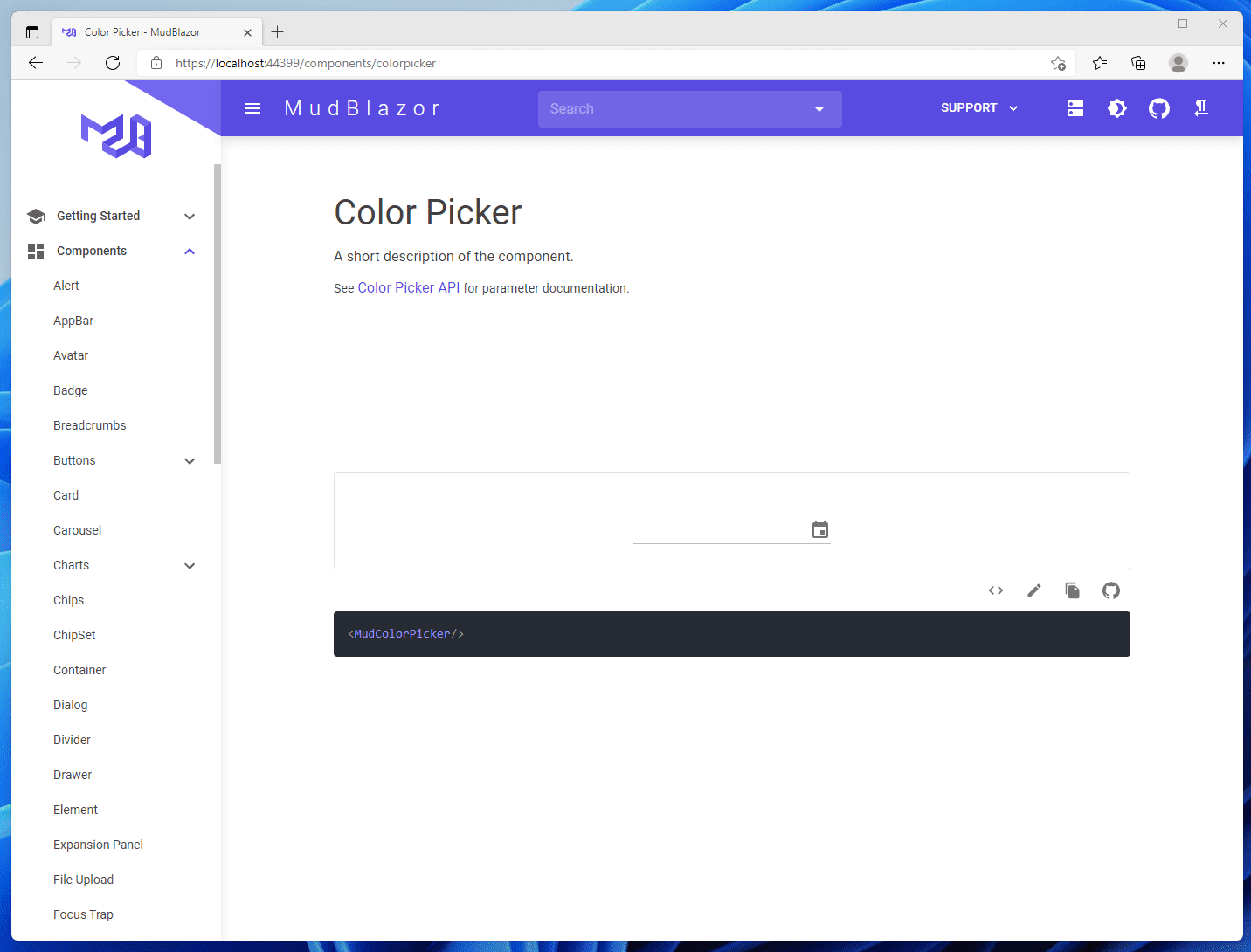Expand the Charts section in the sidebar
The width and height of the screenshot is (1251, 952).
pos(190,565)
